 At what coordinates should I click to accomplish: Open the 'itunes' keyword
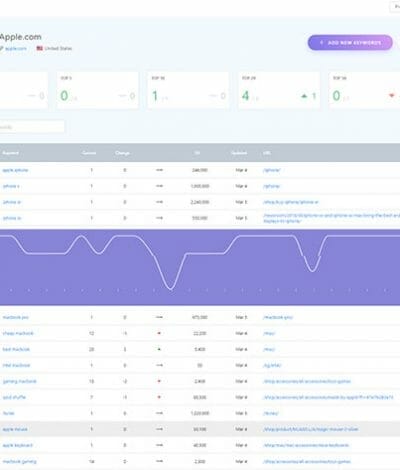9,413
